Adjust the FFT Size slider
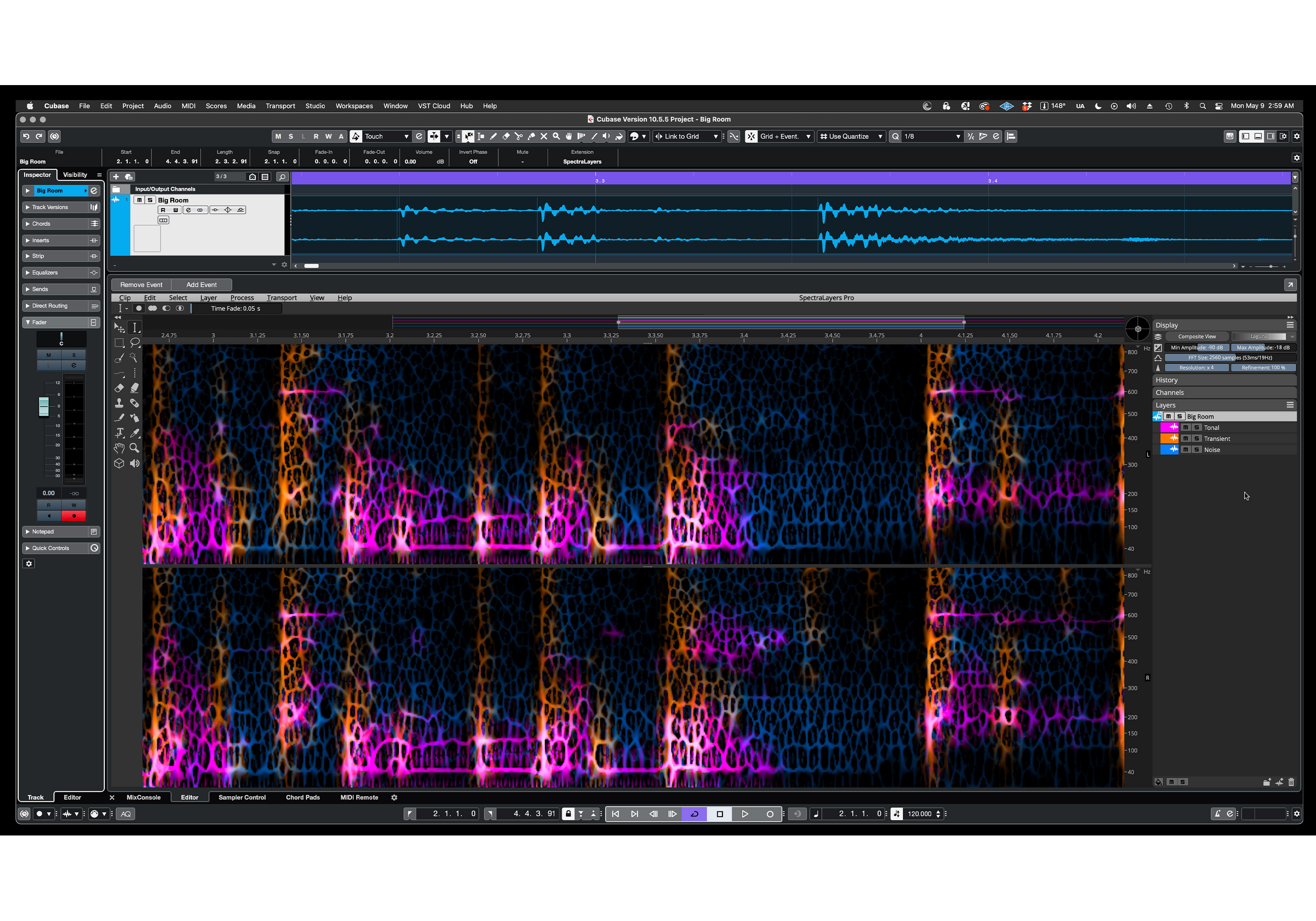1316x921 pixels. coord(1230,357)
